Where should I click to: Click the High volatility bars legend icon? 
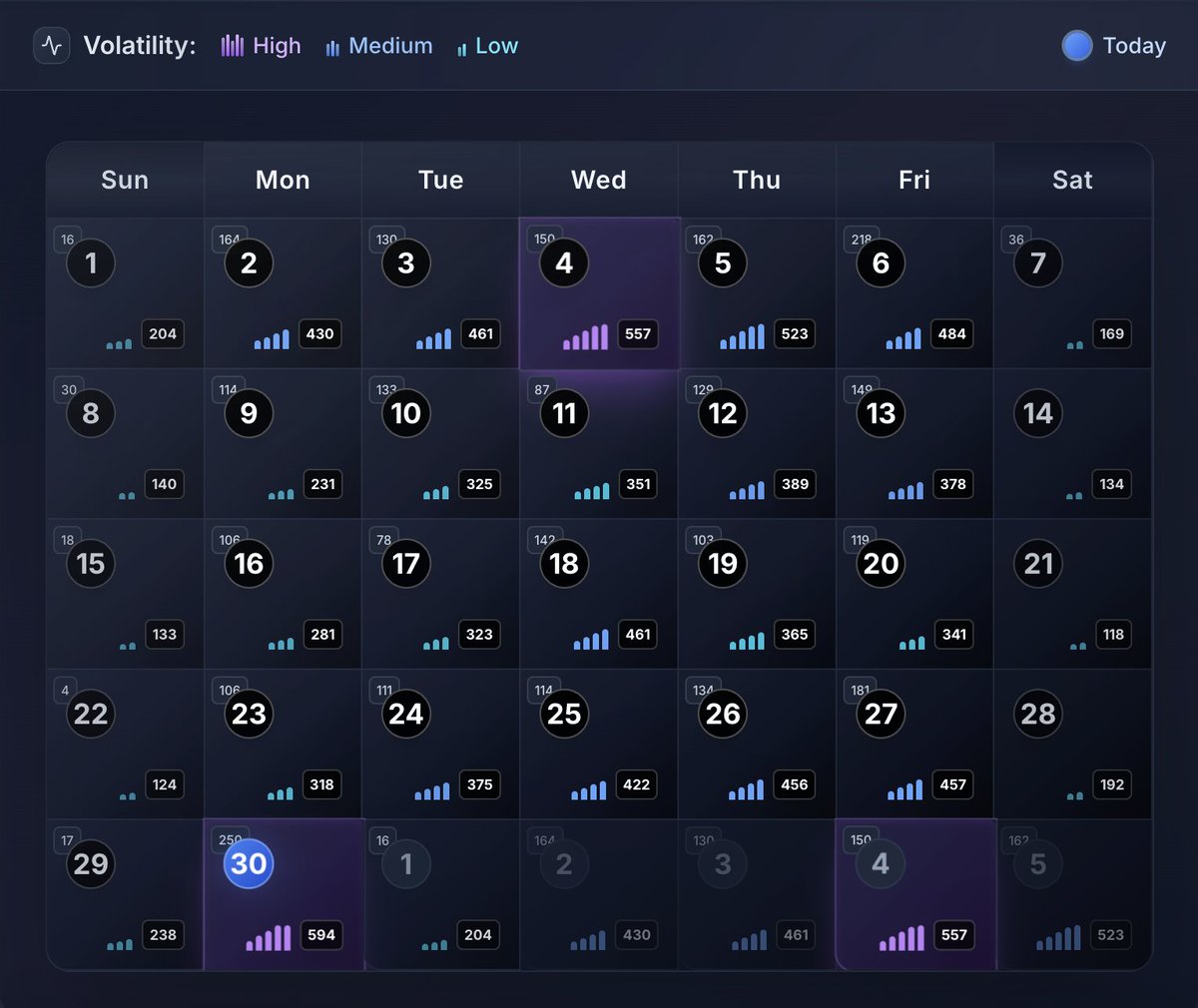point(233,46)
